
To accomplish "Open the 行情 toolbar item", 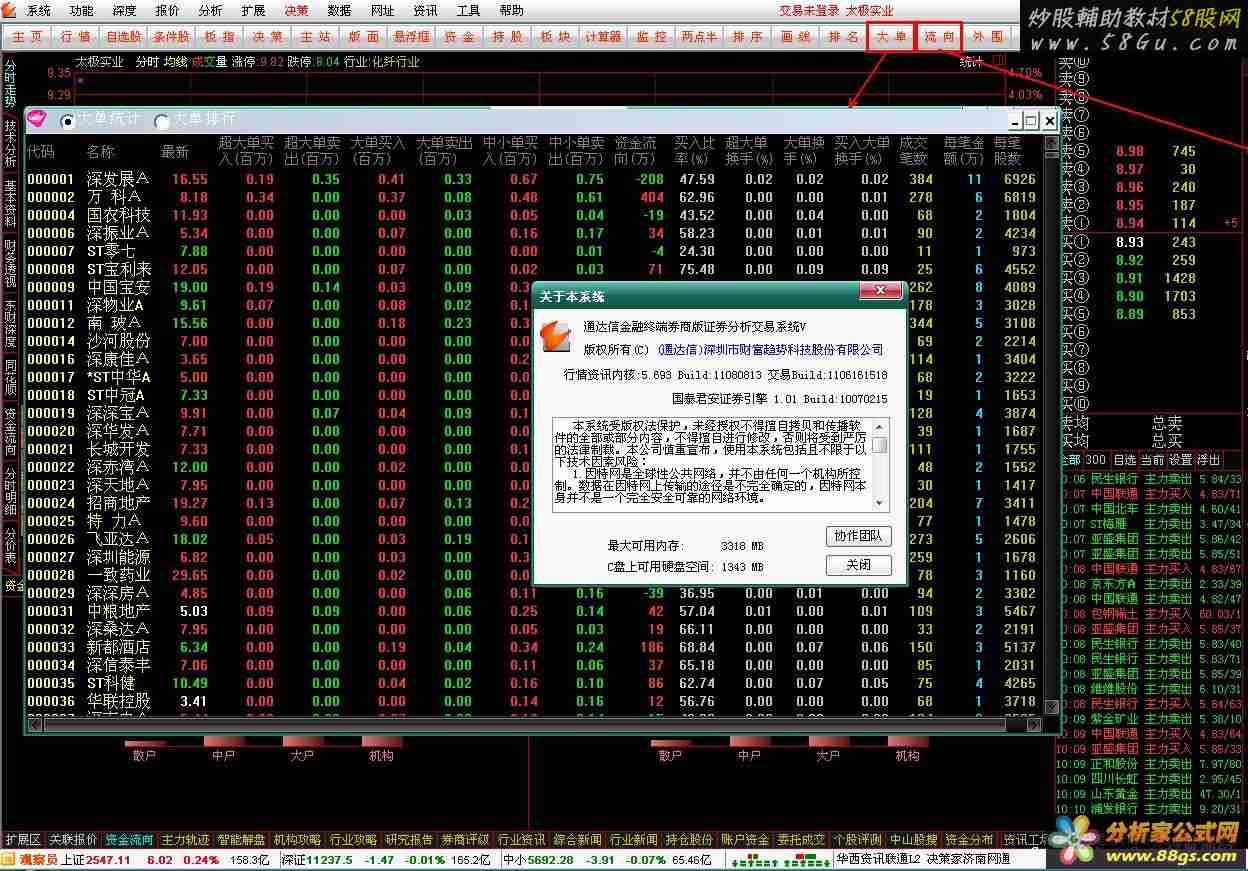I will pyautogui.click(x=76, y=36).
